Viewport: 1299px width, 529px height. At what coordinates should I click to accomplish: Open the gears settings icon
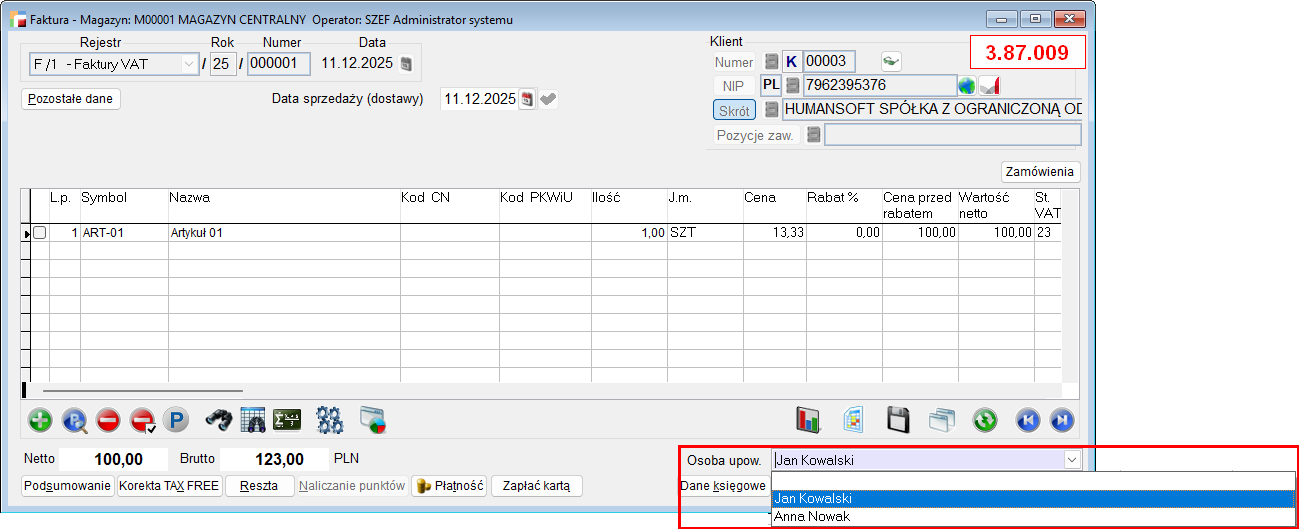(x=329, y=420)
